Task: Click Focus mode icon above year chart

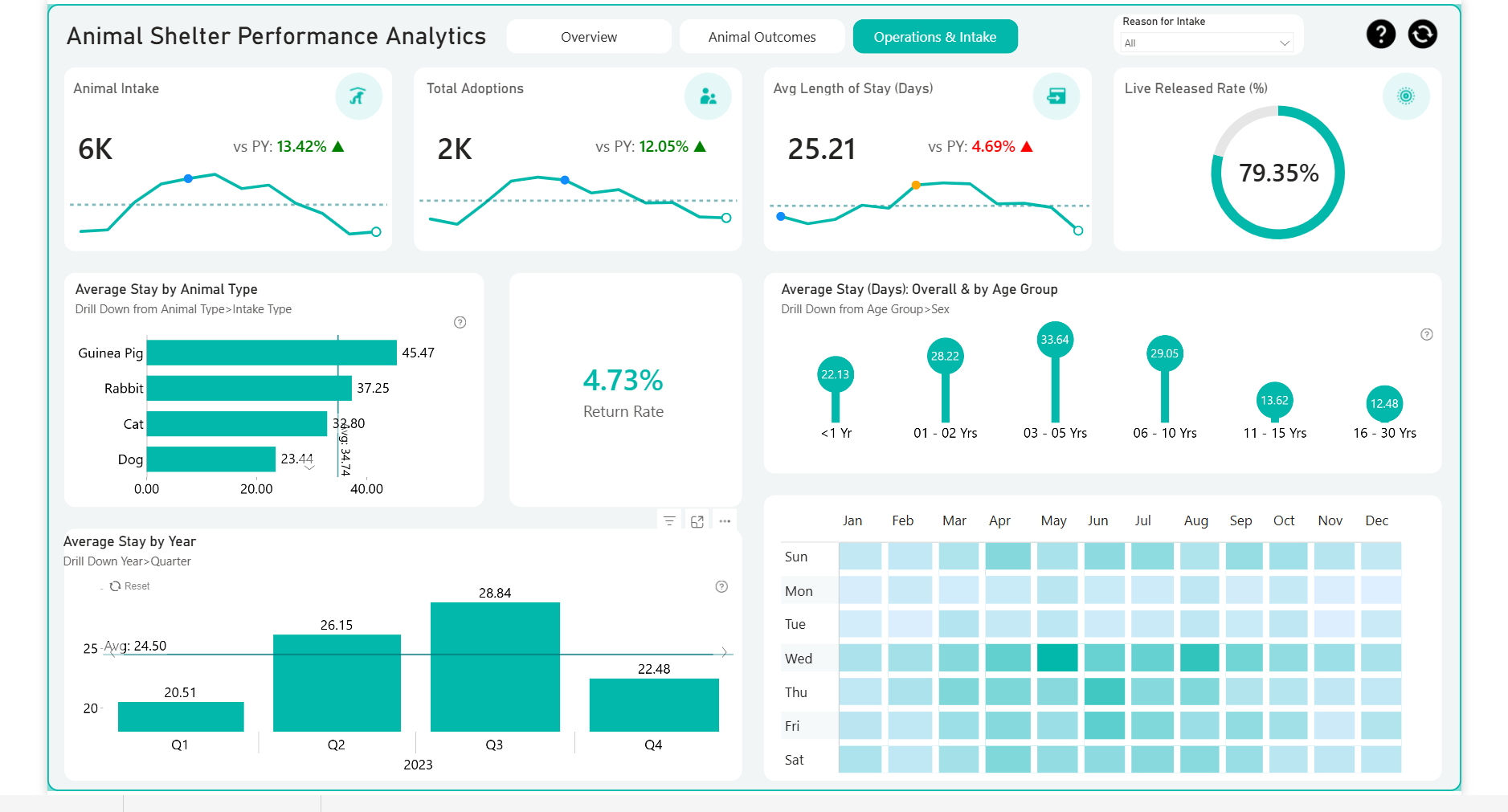Action: tap(697, 521)
